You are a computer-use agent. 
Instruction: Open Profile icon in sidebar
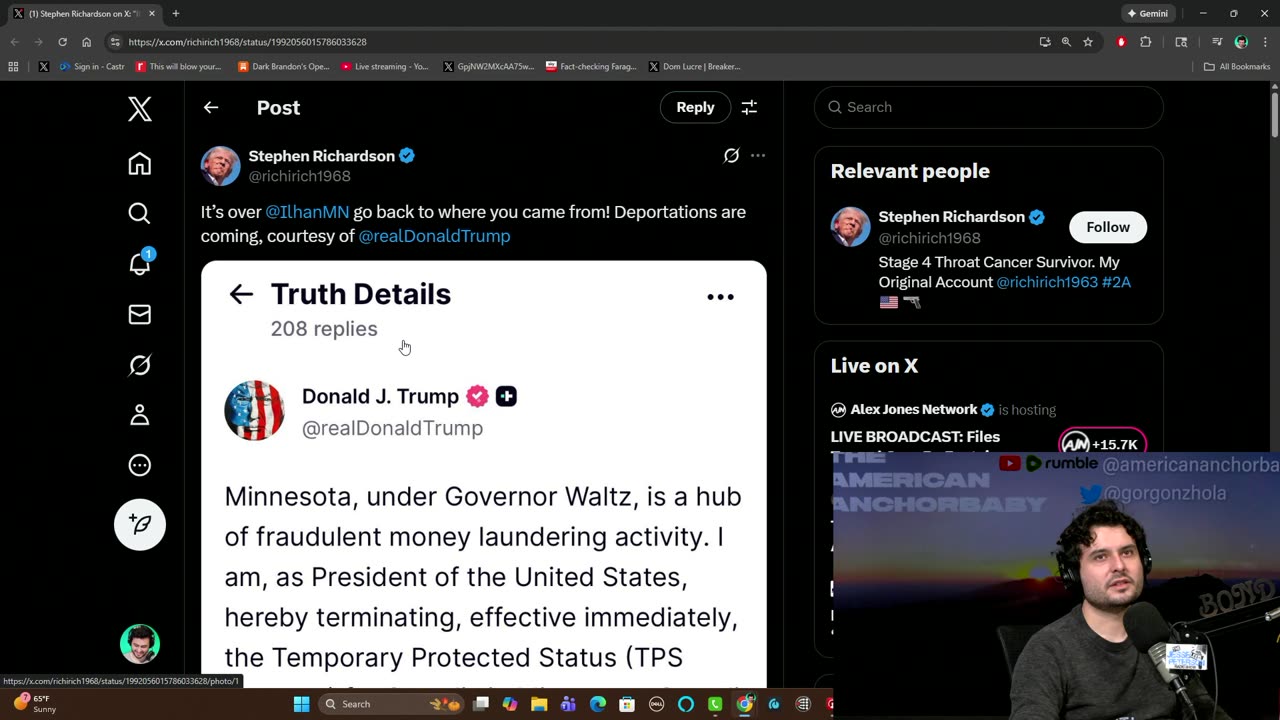(x=140, y=415)
